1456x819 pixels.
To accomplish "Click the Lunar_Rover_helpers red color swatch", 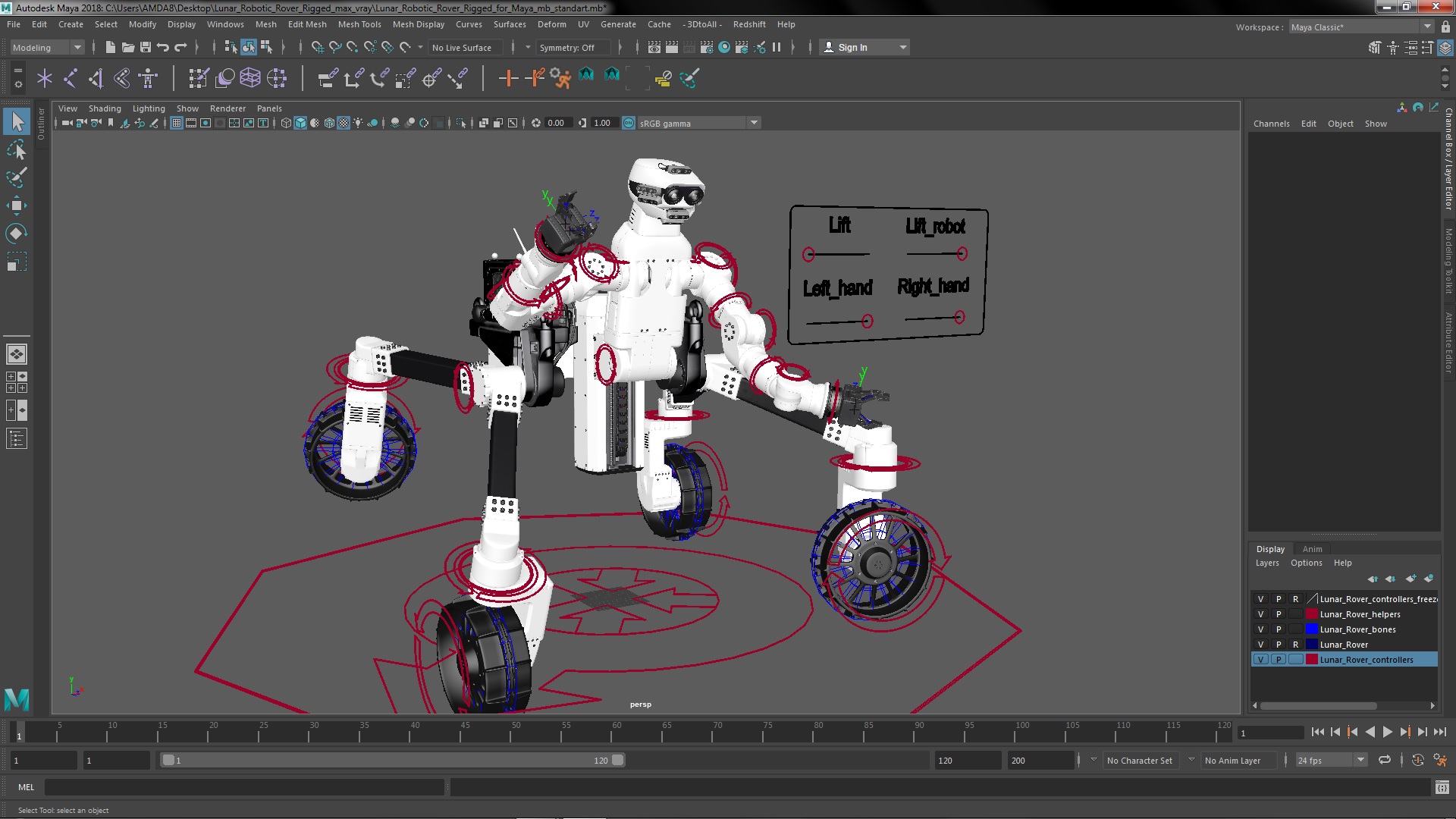I will [1311, 614].
